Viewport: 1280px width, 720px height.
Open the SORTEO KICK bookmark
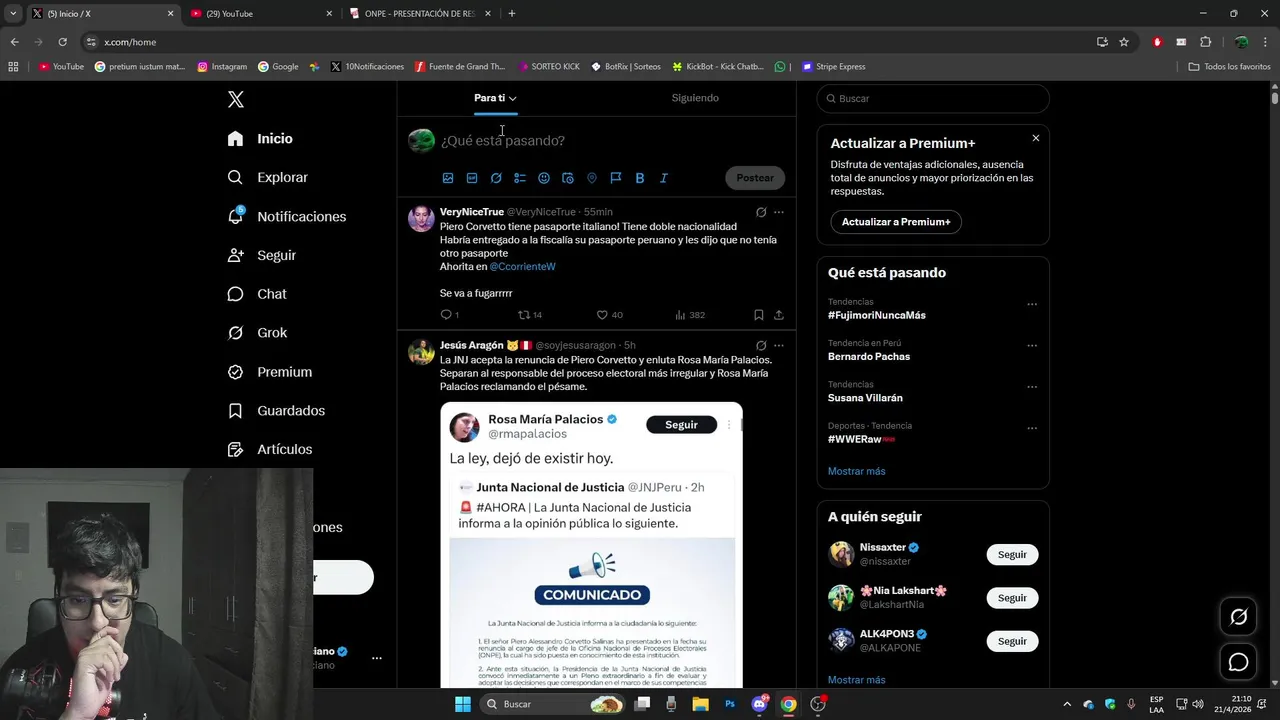pyautogui.click(x=549, y=67)
